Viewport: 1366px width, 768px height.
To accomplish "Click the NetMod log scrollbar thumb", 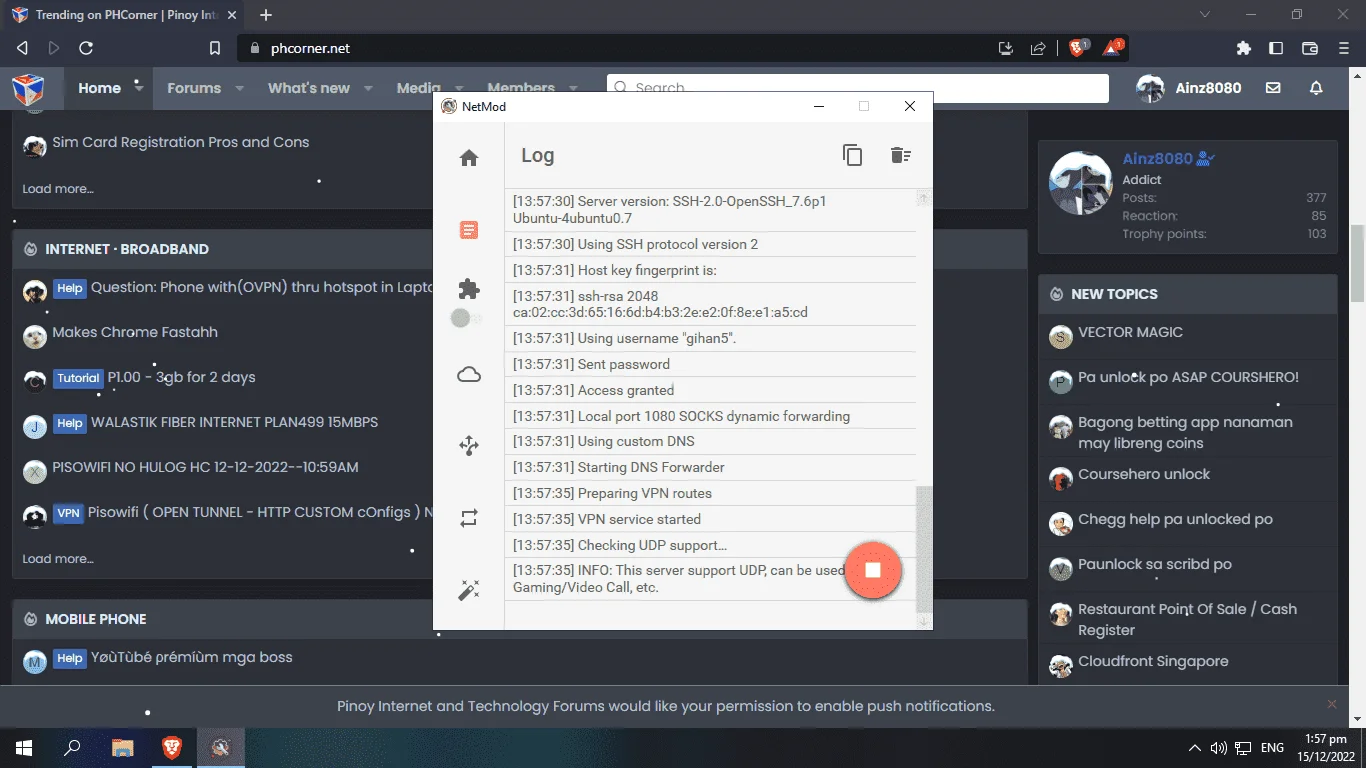I will coord(924,548).
